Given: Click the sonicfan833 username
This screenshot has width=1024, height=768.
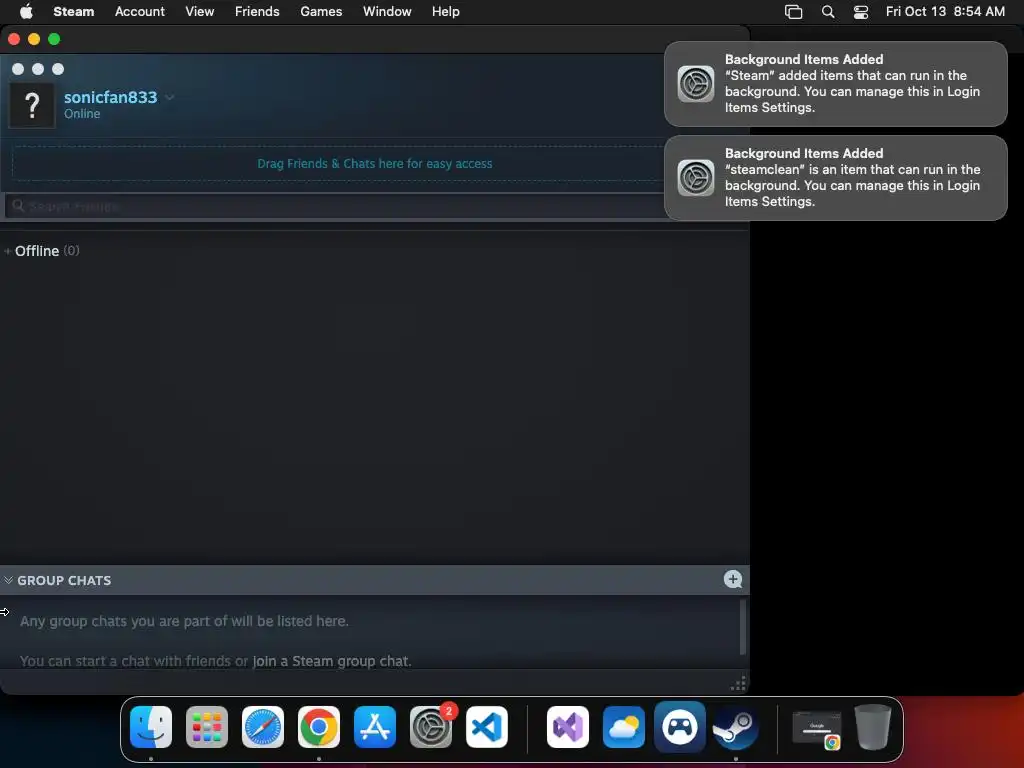Looking at the screenshot, I should coord(110,97).
